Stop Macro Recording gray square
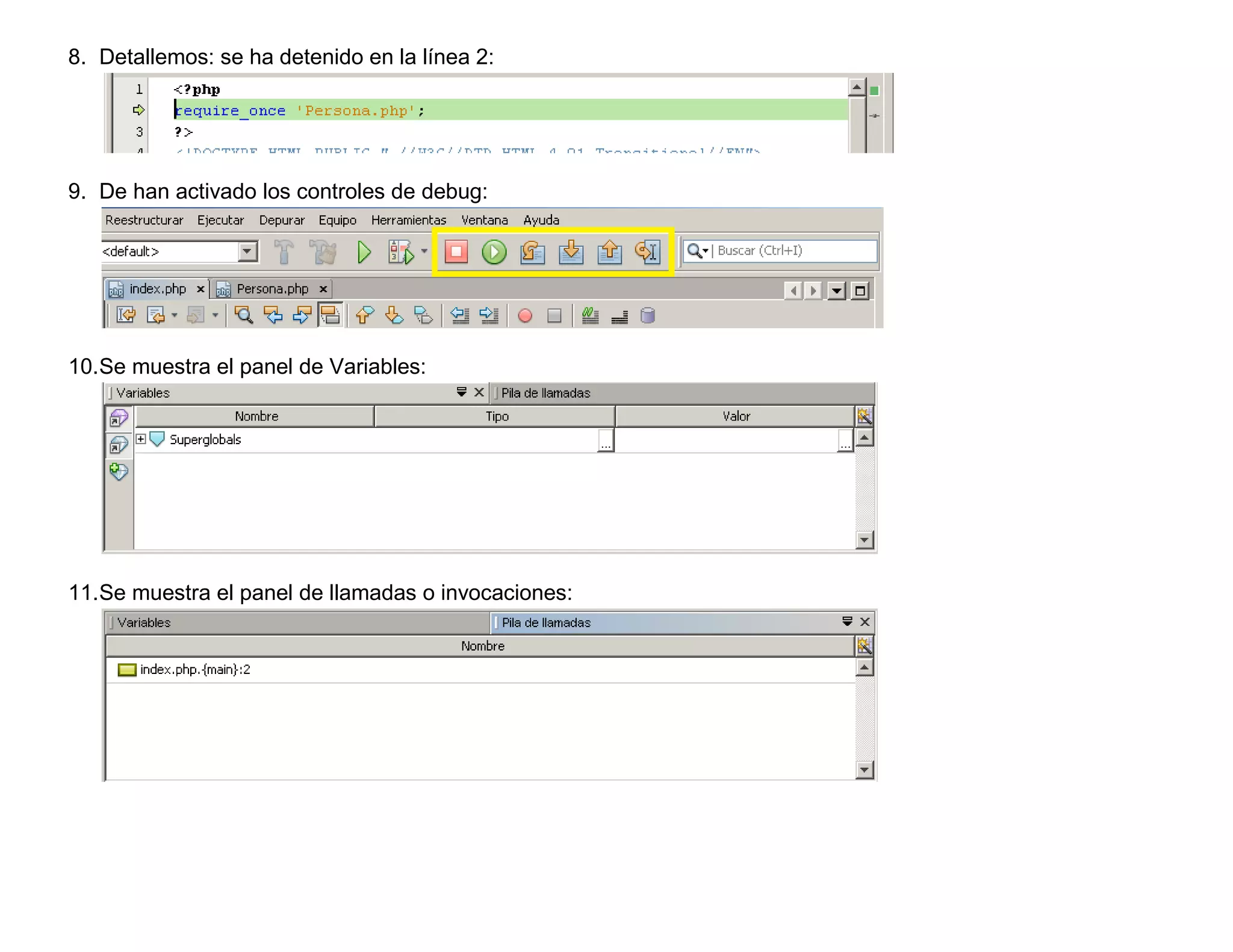 554,316
